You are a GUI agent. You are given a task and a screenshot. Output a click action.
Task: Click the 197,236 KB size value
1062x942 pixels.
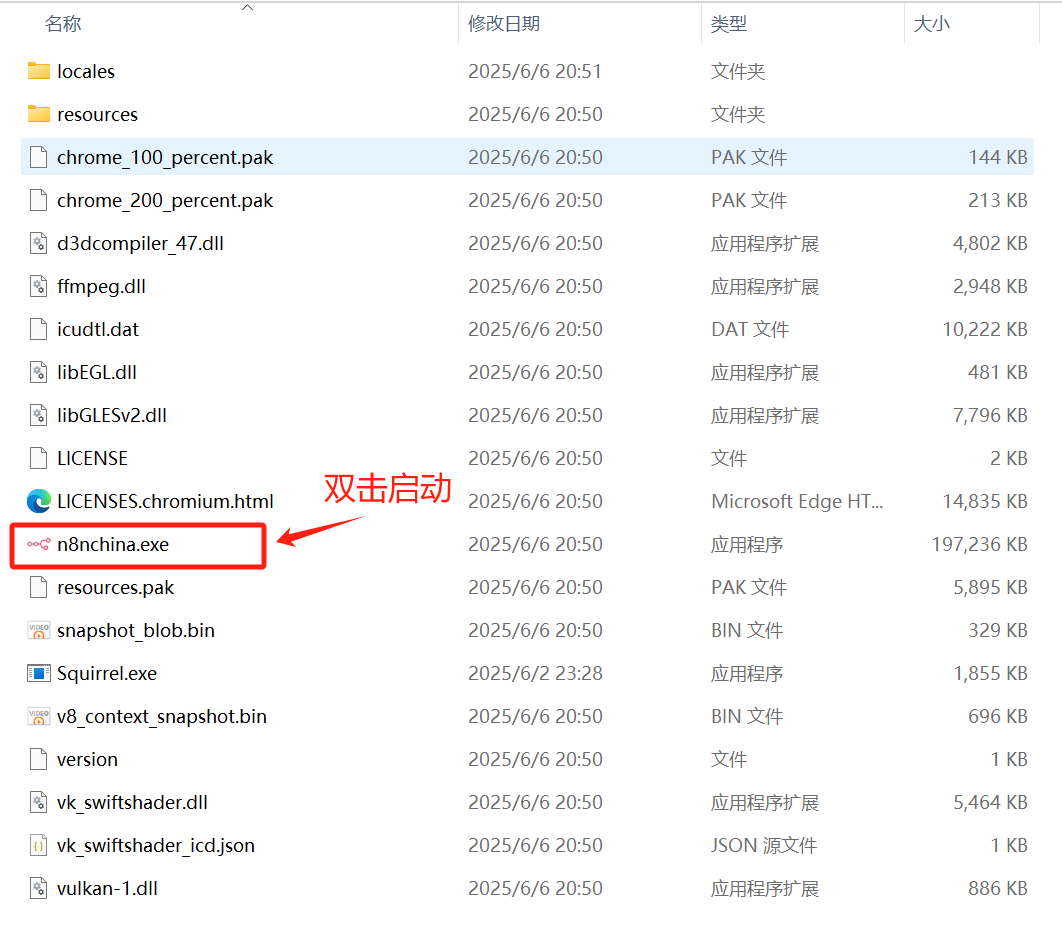(979, 544)
